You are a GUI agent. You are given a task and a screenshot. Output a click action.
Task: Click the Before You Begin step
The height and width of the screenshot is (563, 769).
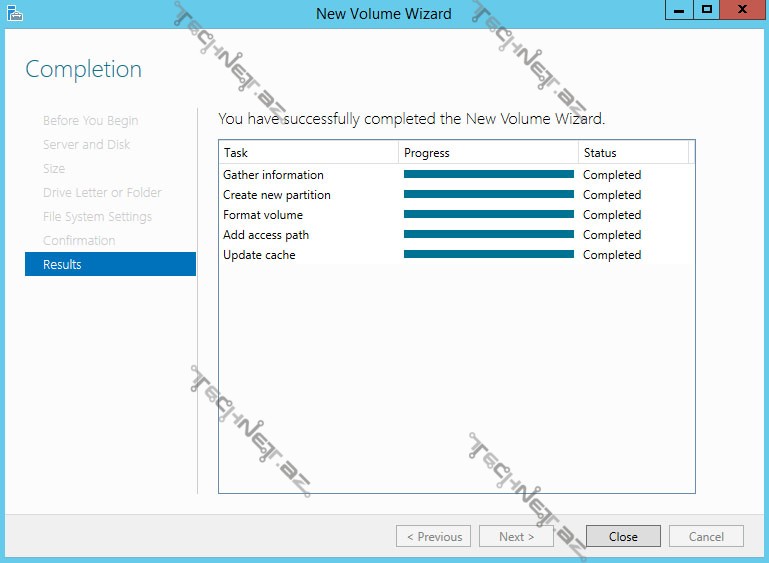click(x=90, y=120)
